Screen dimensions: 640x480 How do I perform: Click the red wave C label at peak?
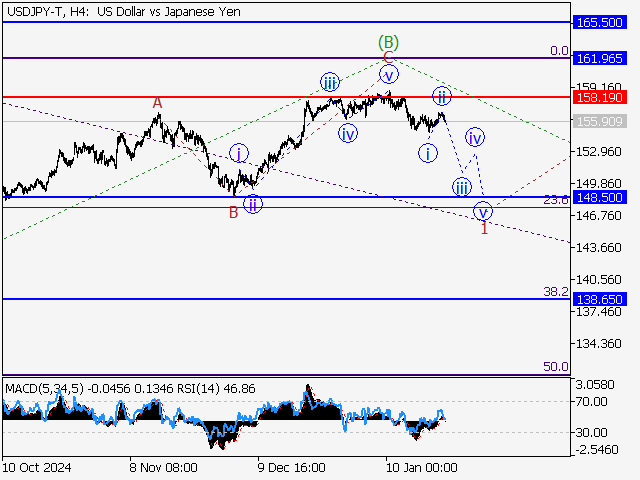coord(388,57)
